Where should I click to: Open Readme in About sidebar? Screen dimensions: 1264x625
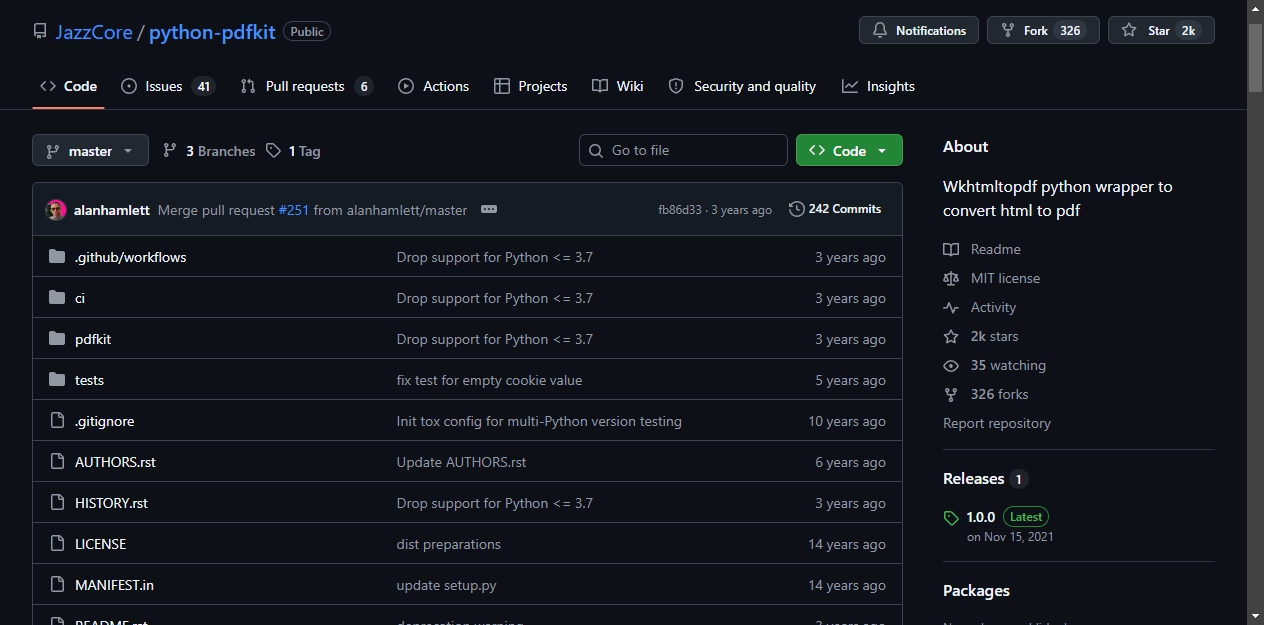tap(982, 249)
